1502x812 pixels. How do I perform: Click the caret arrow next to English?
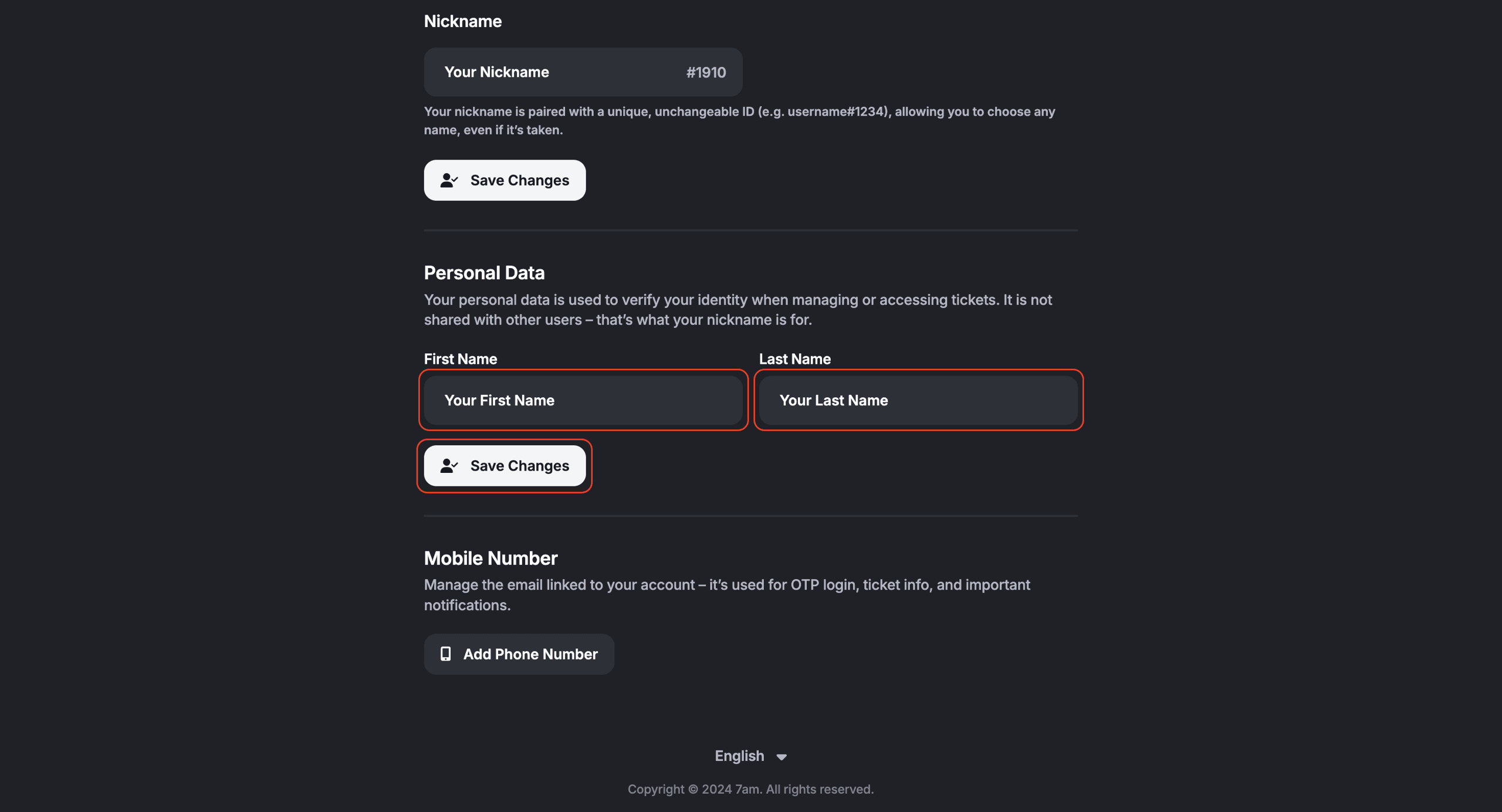tap(782, 757)
